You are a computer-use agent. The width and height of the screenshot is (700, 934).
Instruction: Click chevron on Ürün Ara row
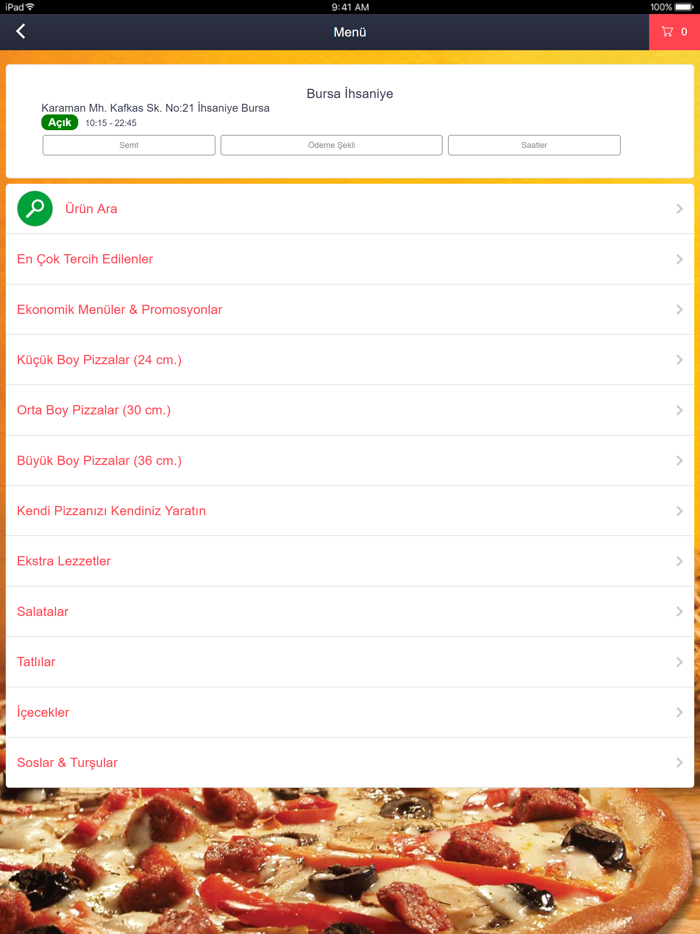click(x=679, y=208)
